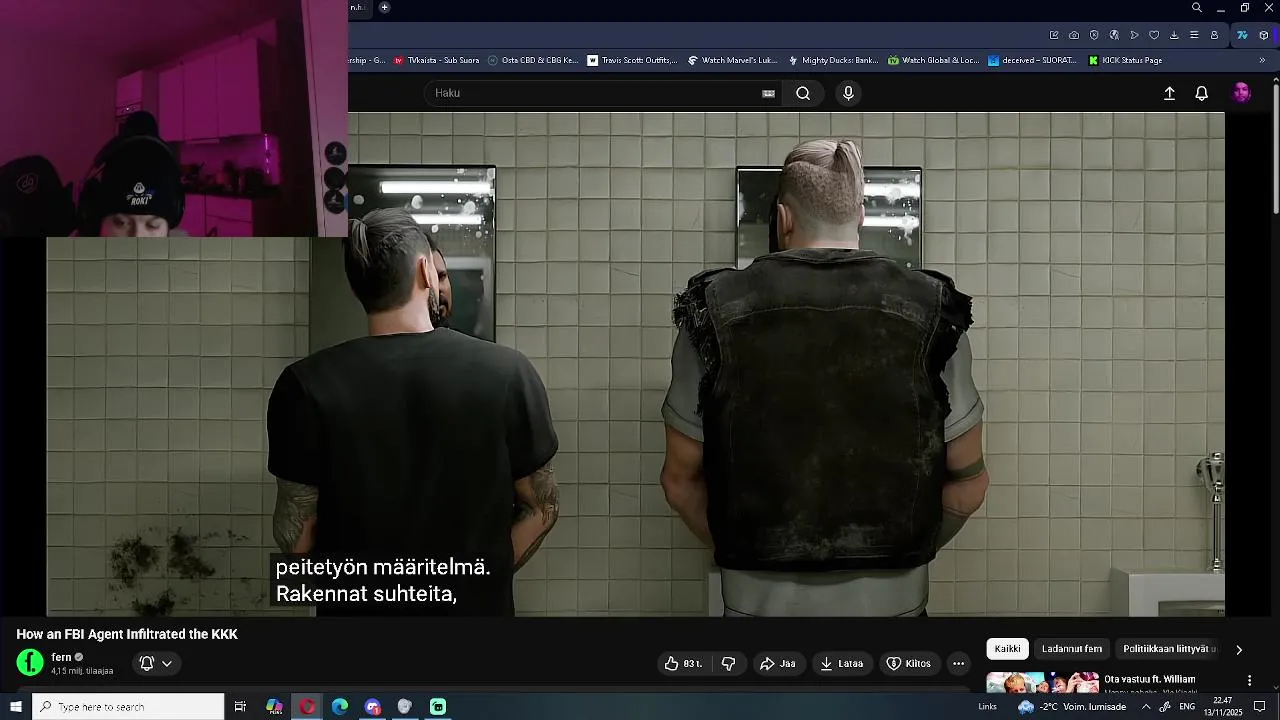Screen dimensions: 1280x720
Task: Open the Ota vastuu ft. William thumbnail
Action: point(1042,682)
